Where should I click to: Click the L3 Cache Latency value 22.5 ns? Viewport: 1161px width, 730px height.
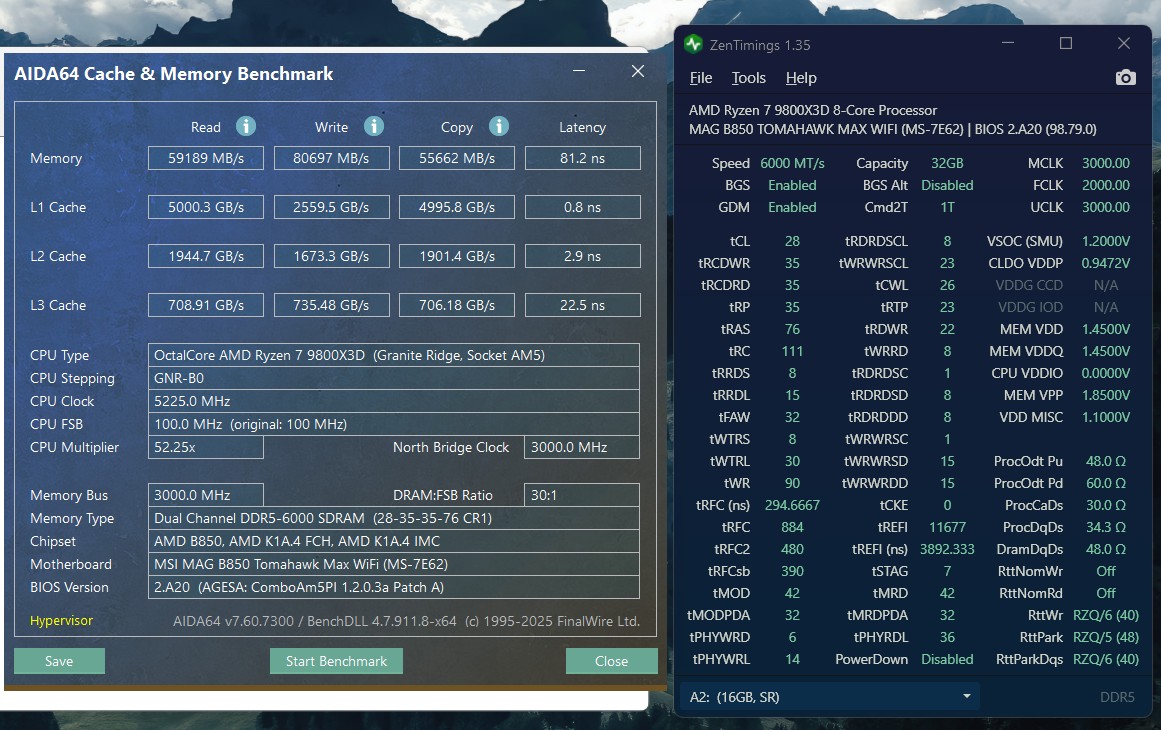pyautogui.click(x=583, y=305)
